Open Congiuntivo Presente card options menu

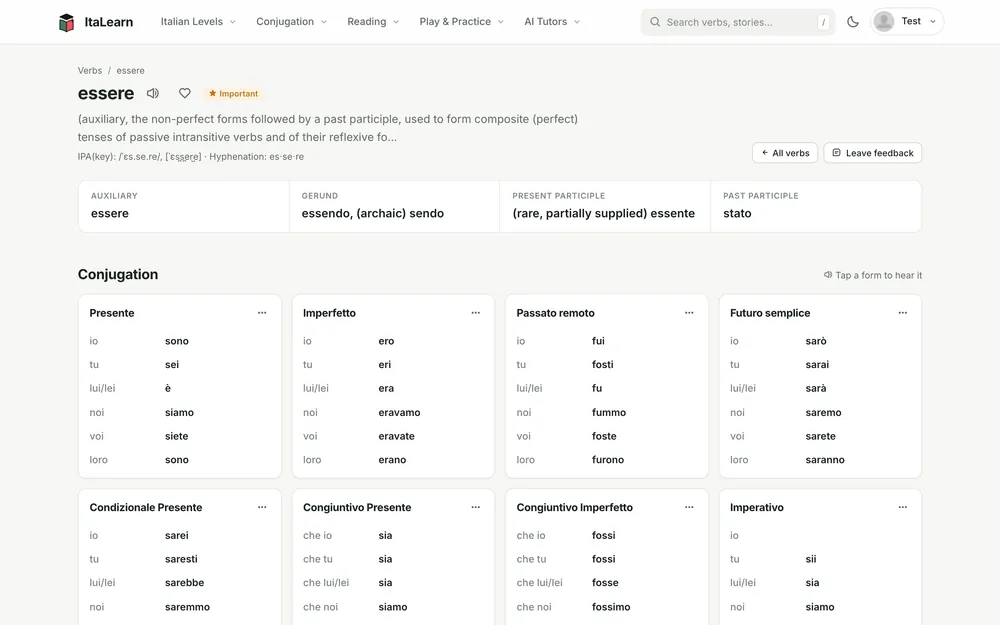pos(476,507)
